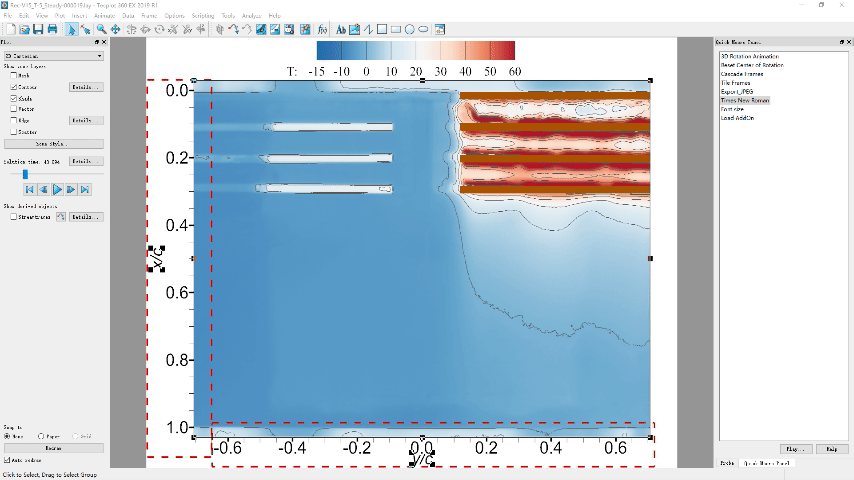Select Export JPEG macro
The image size is (854, 480).
click(x=737, y=92)
